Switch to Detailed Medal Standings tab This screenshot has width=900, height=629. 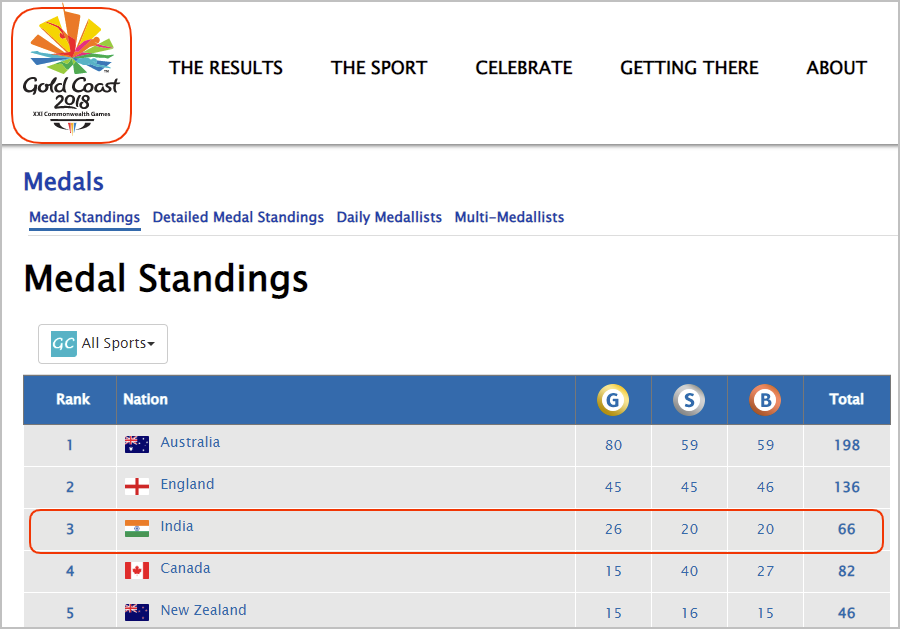point(238,217)
